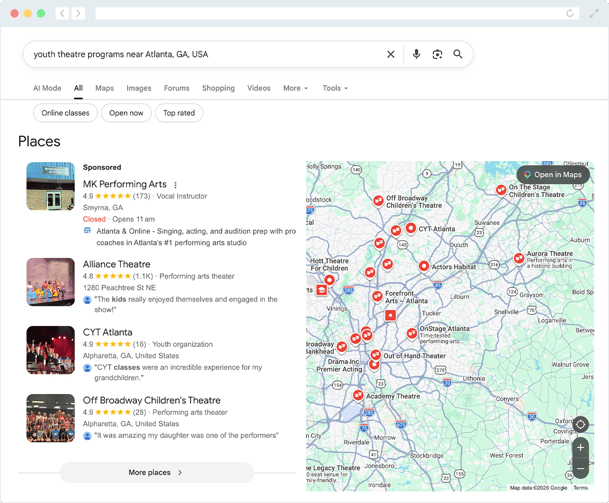The image size is (609, 503).
Task: Click the map pin for Off Broadway Children's Theatre
Action: tap(378, 200)
